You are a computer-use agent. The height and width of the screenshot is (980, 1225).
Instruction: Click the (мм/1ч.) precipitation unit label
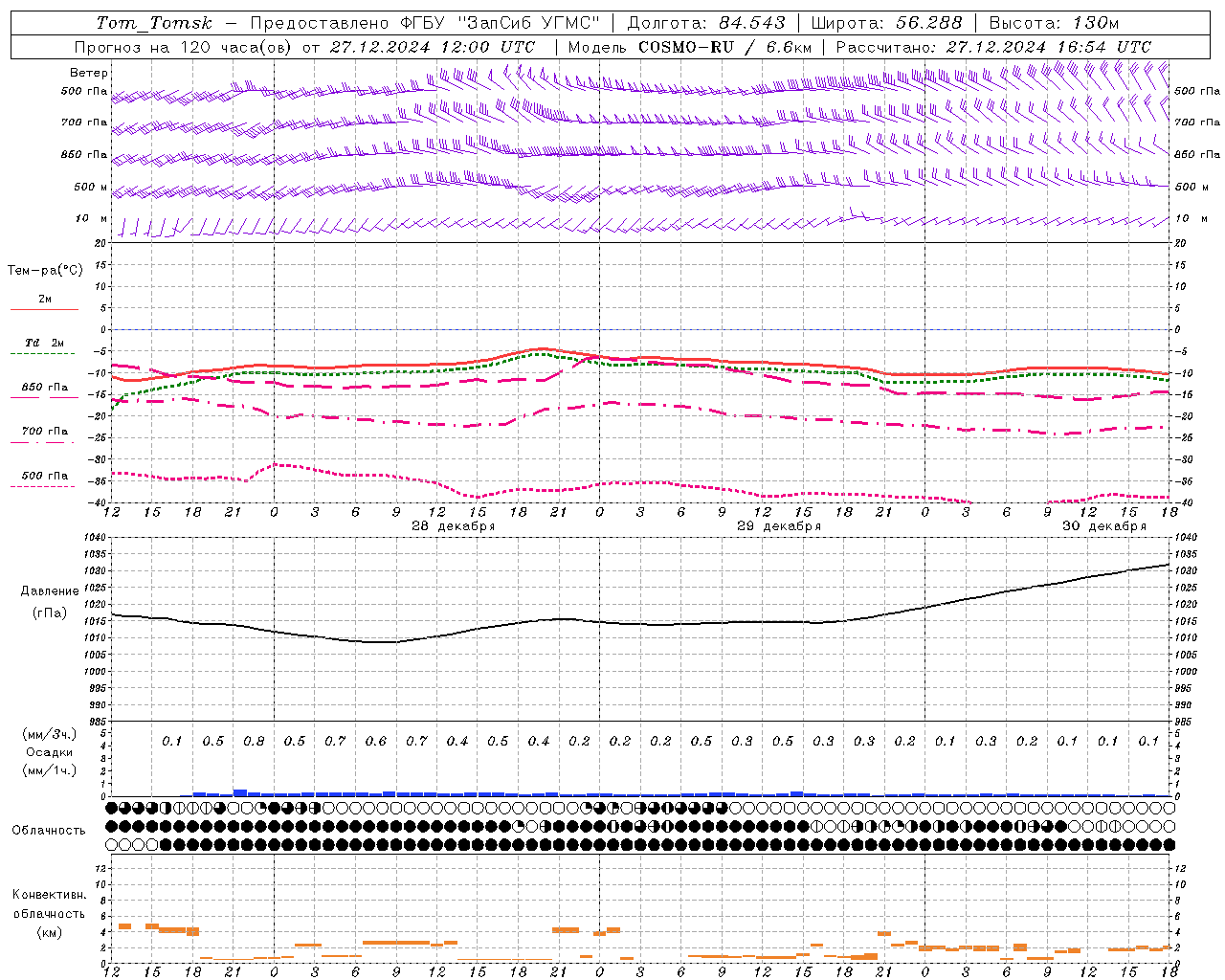click(x=50, y=770)
